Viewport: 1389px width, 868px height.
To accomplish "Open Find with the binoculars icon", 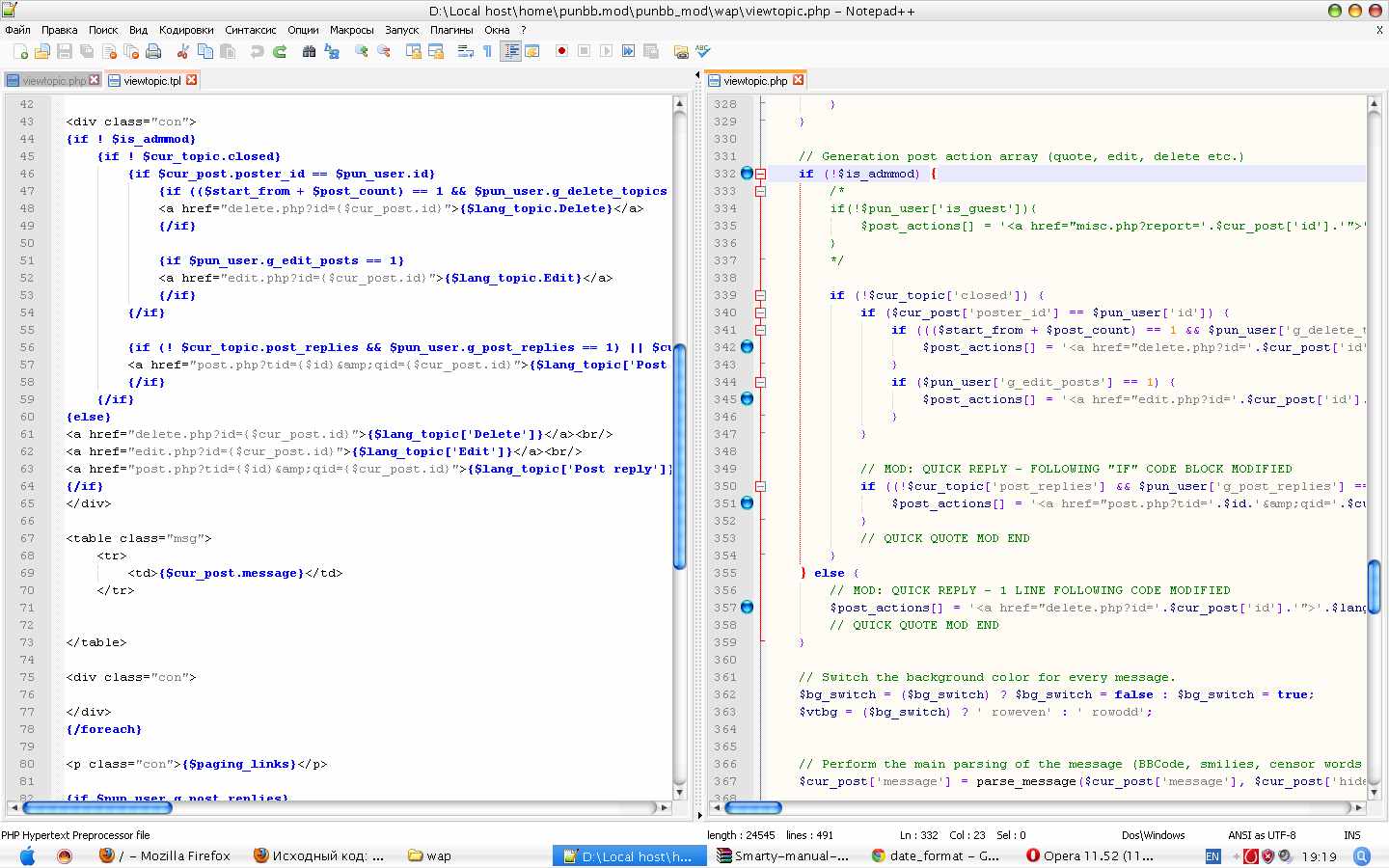I will (309, 51).
